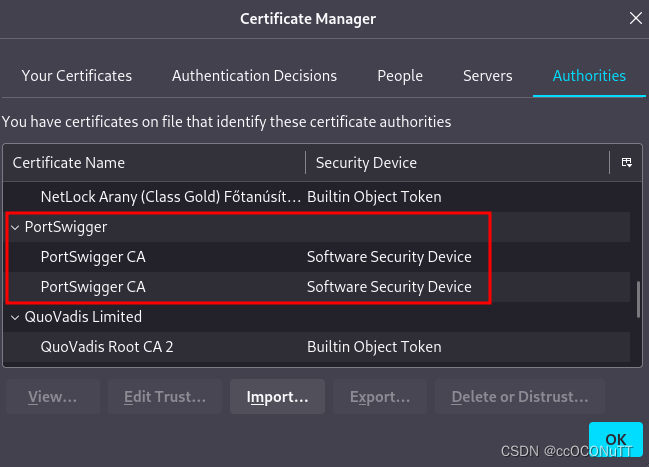
Task: Go to the People tab
Action: 400,76
